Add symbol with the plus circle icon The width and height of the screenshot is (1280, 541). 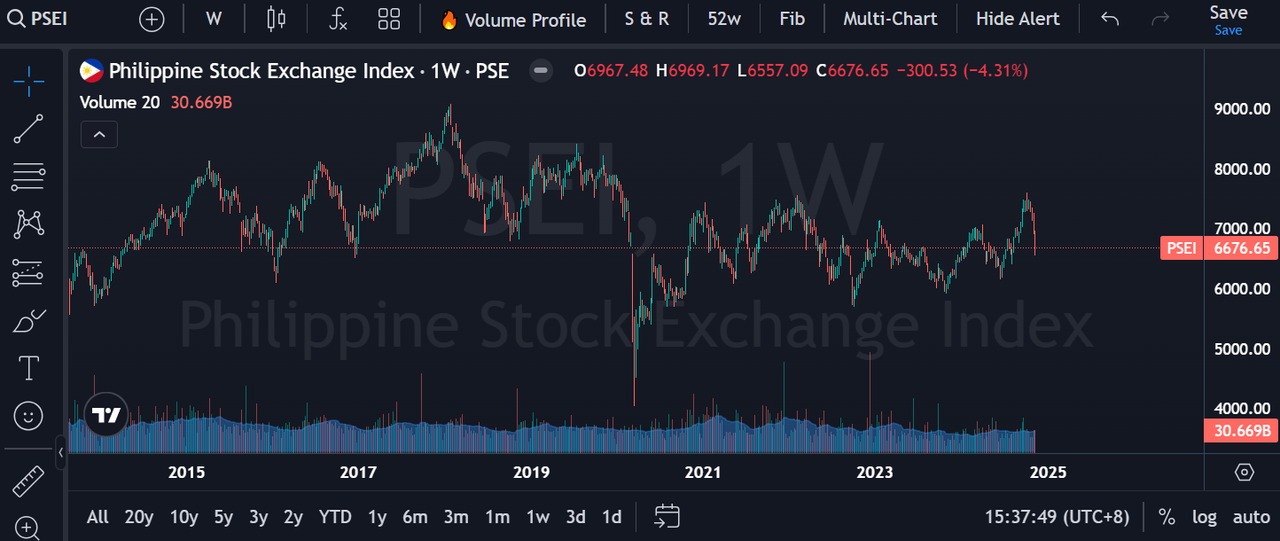151,18
